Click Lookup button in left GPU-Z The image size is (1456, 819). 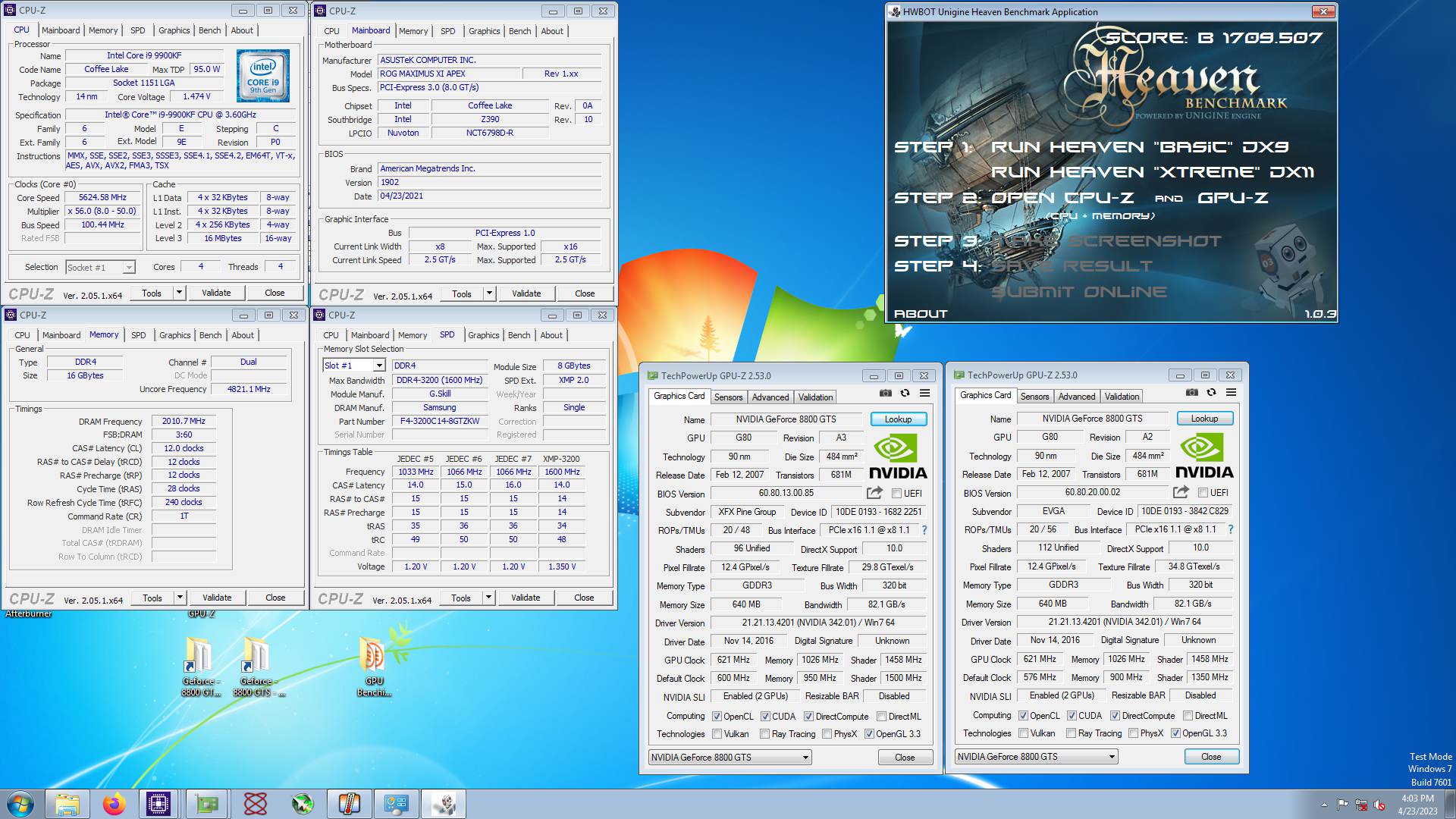click(x=898, y=419)
